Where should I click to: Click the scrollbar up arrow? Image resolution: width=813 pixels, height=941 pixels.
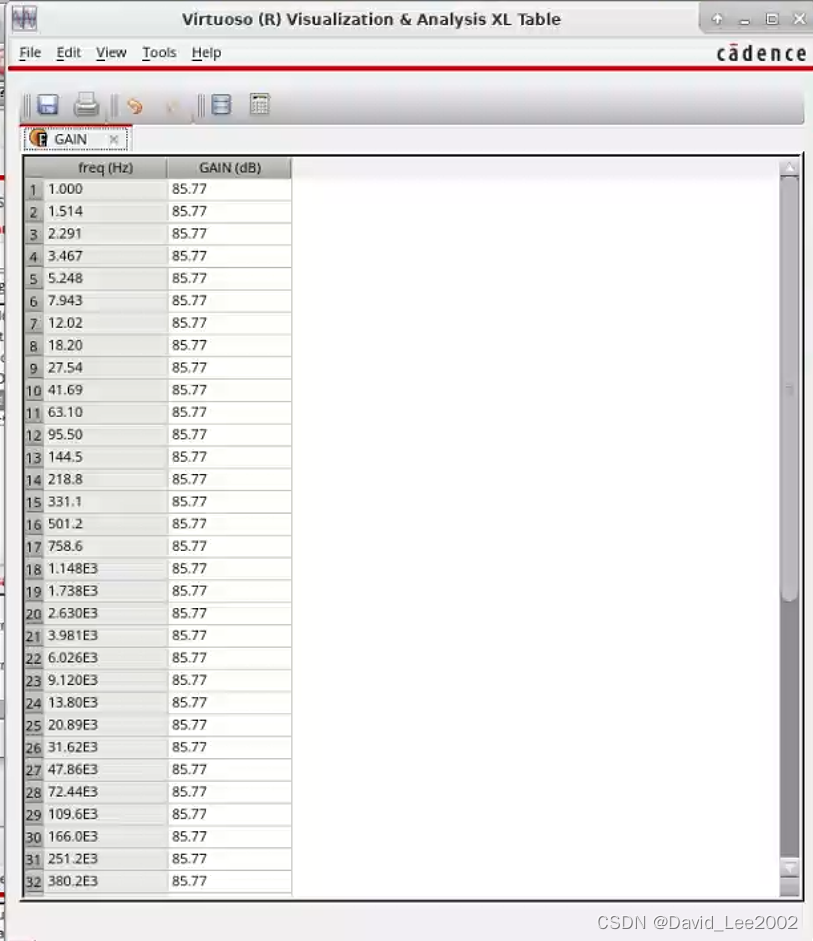[790, 169]
